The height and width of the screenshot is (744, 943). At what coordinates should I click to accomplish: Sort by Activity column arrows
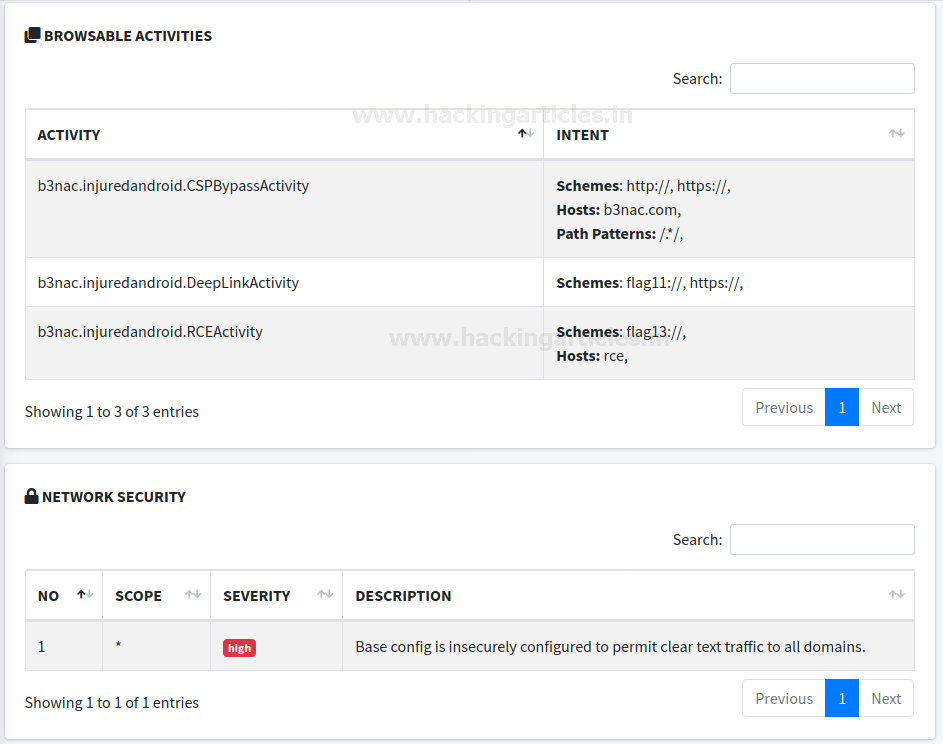click(x=526, y=134)
